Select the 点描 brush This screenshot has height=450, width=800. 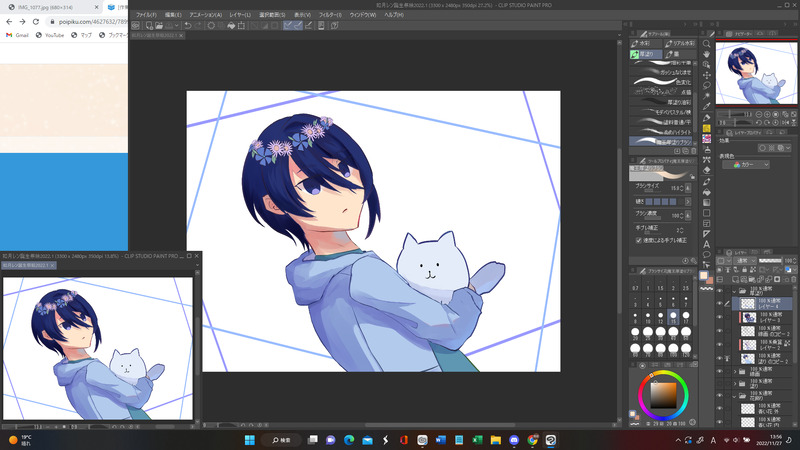pyautogui.click(x=661, y=92)
